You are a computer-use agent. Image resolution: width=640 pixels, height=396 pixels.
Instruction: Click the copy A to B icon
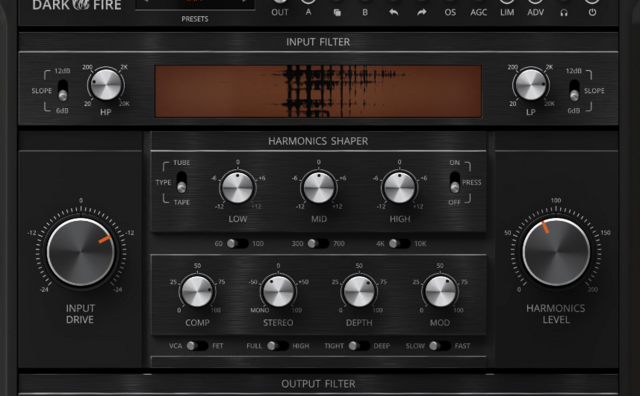[337, 13]
